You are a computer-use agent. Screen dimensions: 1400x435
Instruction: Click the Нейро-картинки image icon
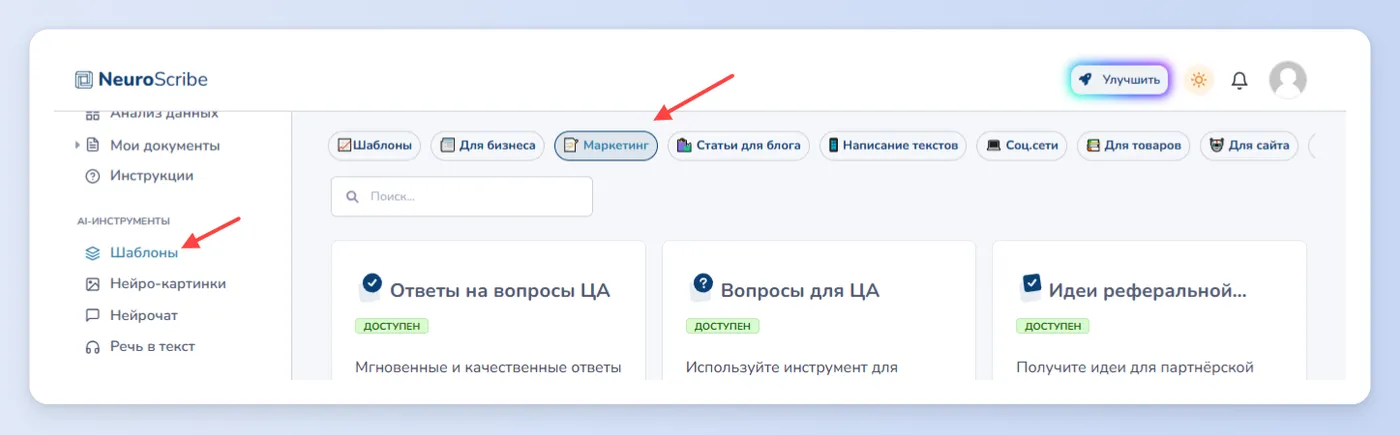click(x=93, y=284)
